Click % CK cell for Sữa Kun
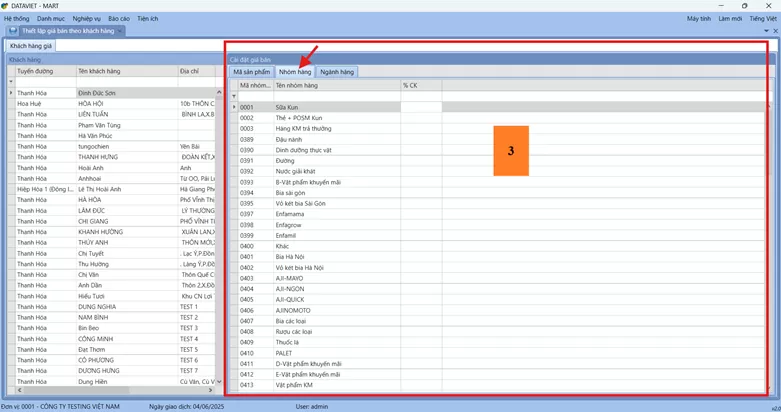781x412 pixels. pos(421,107)
